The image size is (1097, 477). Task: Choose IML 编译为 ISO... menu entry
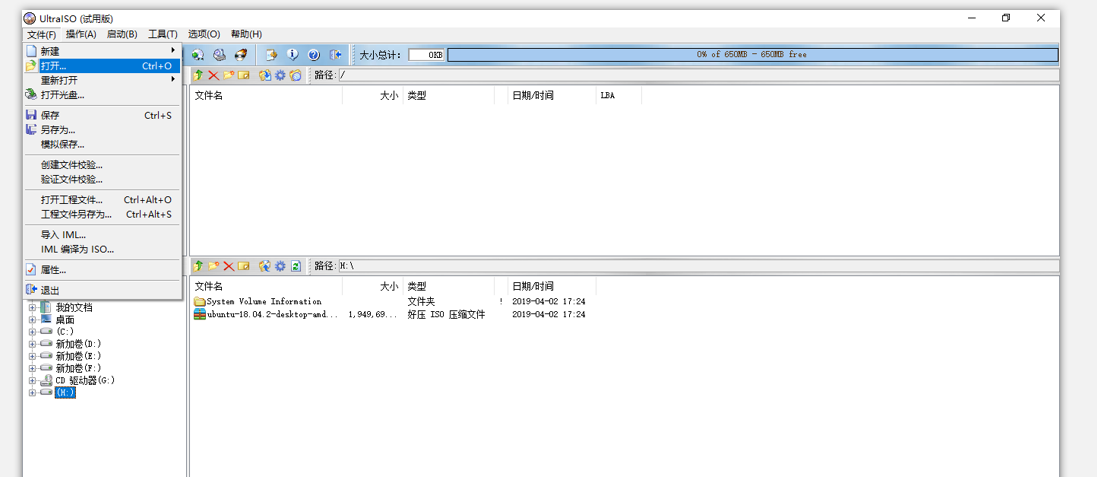[x=102, y=249]
